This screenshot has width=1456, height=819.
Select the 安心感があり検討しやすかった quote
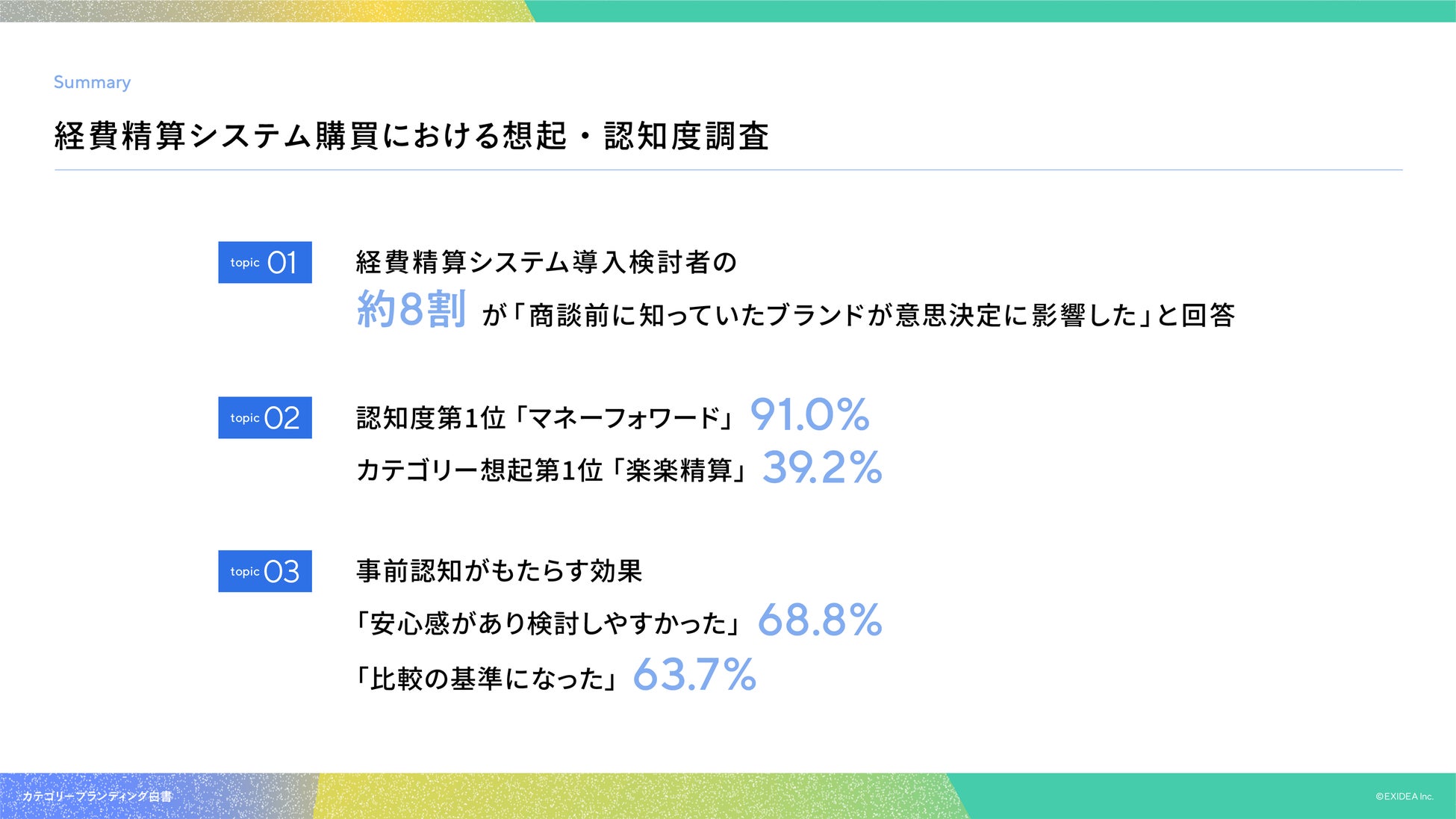tap(550, 623)
